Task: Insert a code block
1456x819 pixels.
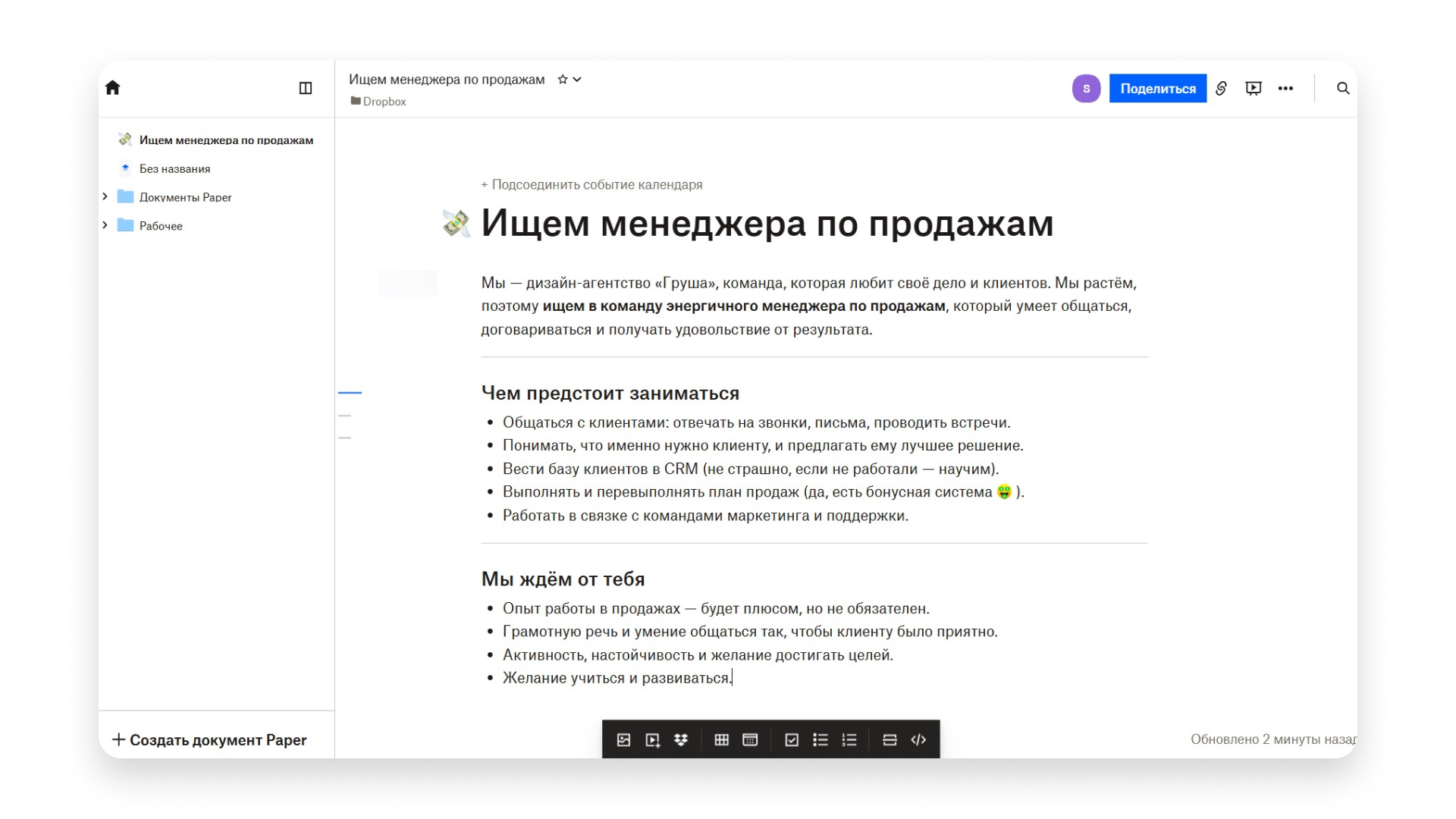Action: (918, 740)
